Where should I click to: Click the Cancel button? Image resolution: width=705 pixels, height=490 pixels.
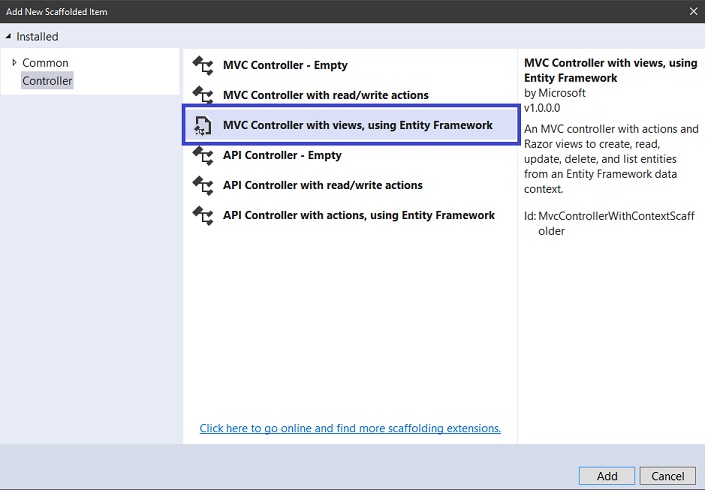click(668, 476)
